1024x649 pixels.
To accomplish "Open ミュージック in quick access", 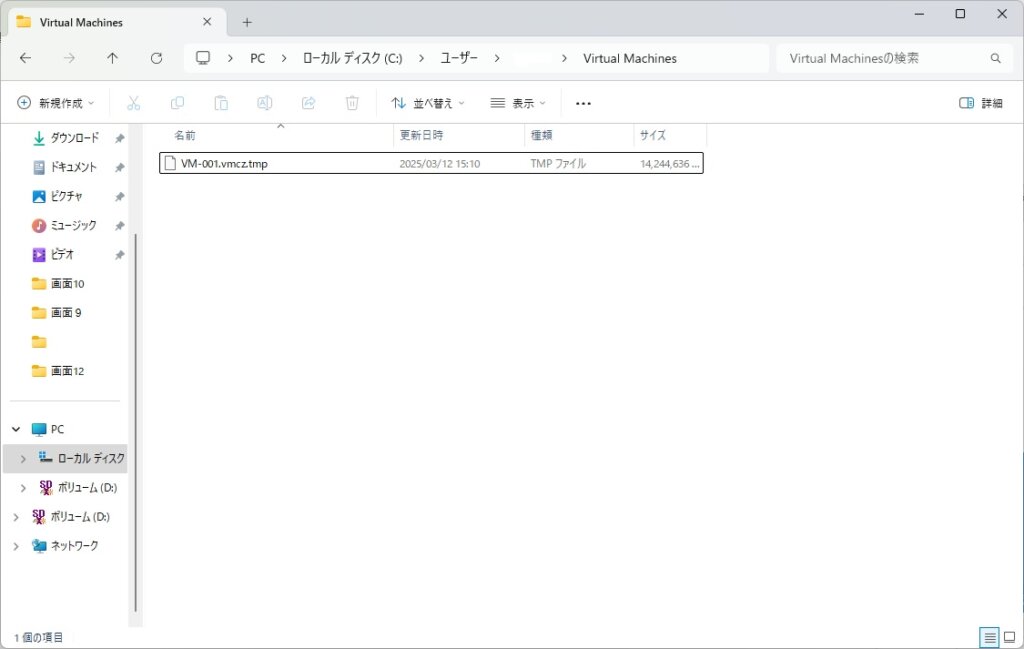I will (x=73, y=225).
